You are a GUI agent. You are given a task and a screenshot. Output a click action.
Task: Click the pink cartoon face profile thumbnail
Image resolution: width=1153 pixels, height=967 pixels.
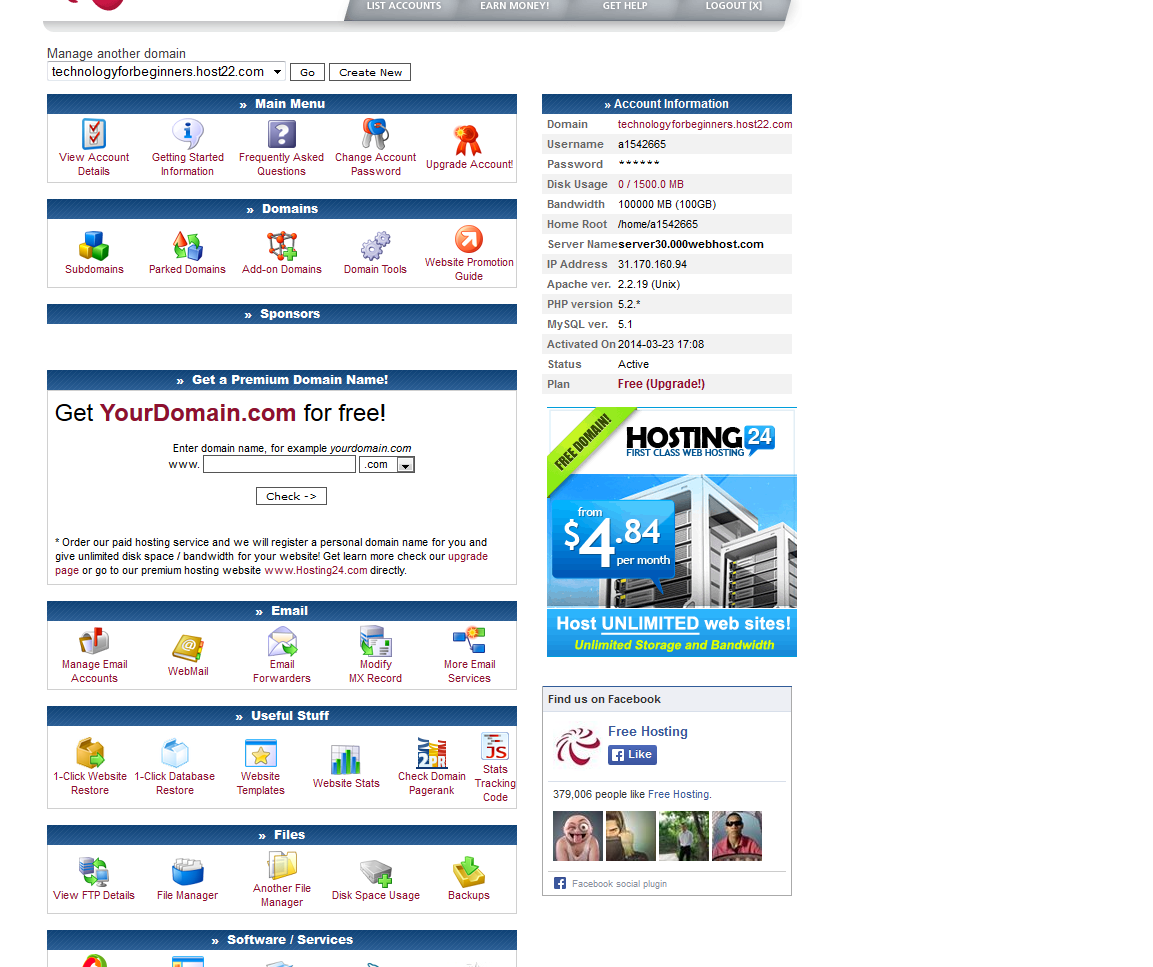[577, 836]
